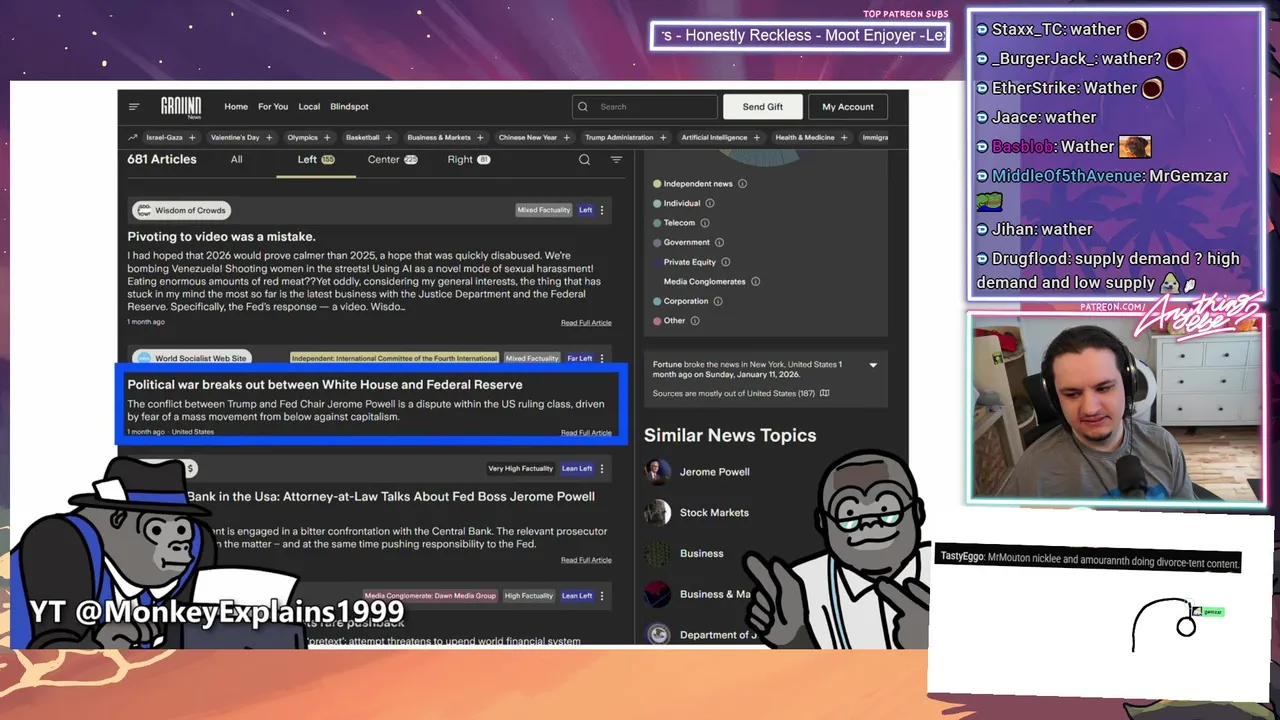The width and height of the screenshot is (1280, 720).
Task: Open three-dot menu on Wisdom of Crowds article
Action: click(601, 210)
